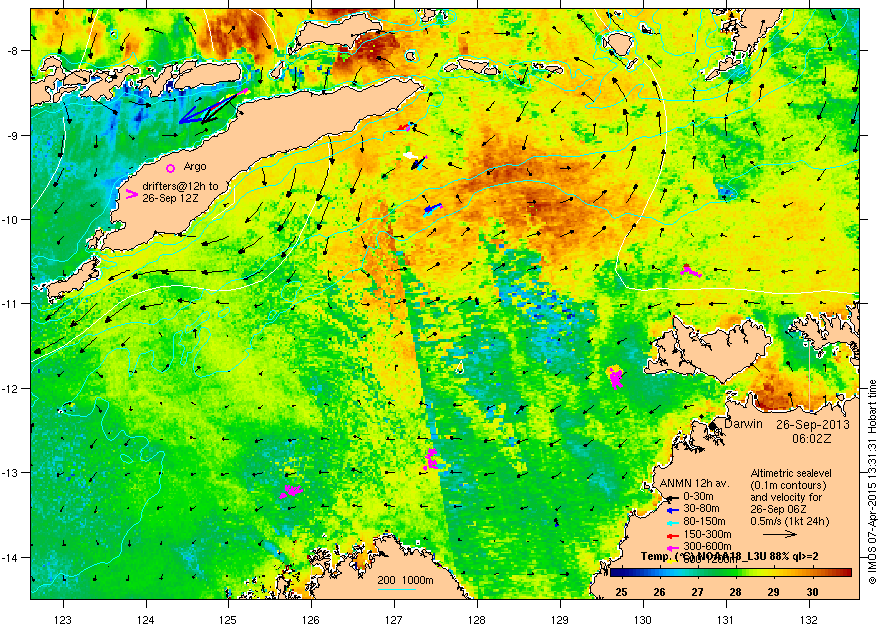Click longitude axis label 127
Image resolution: width=880 pixels, height=630 pixels.
pyautogui.click(x=394, y=620)
